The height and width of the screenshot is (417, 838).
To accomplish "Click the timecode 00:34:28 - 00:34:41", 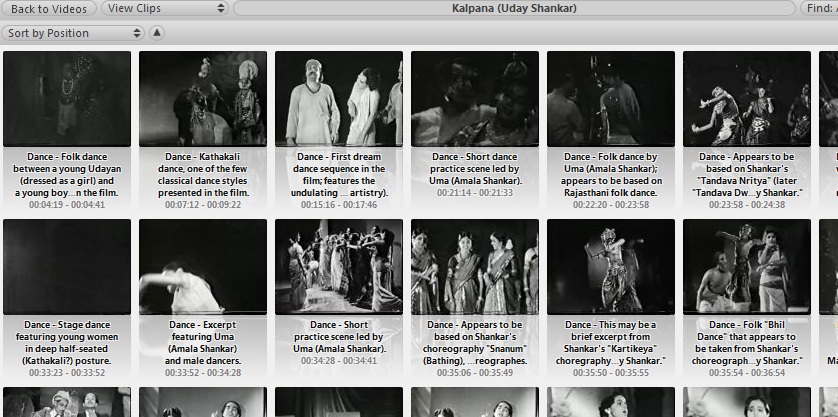I will coord(339,360).
